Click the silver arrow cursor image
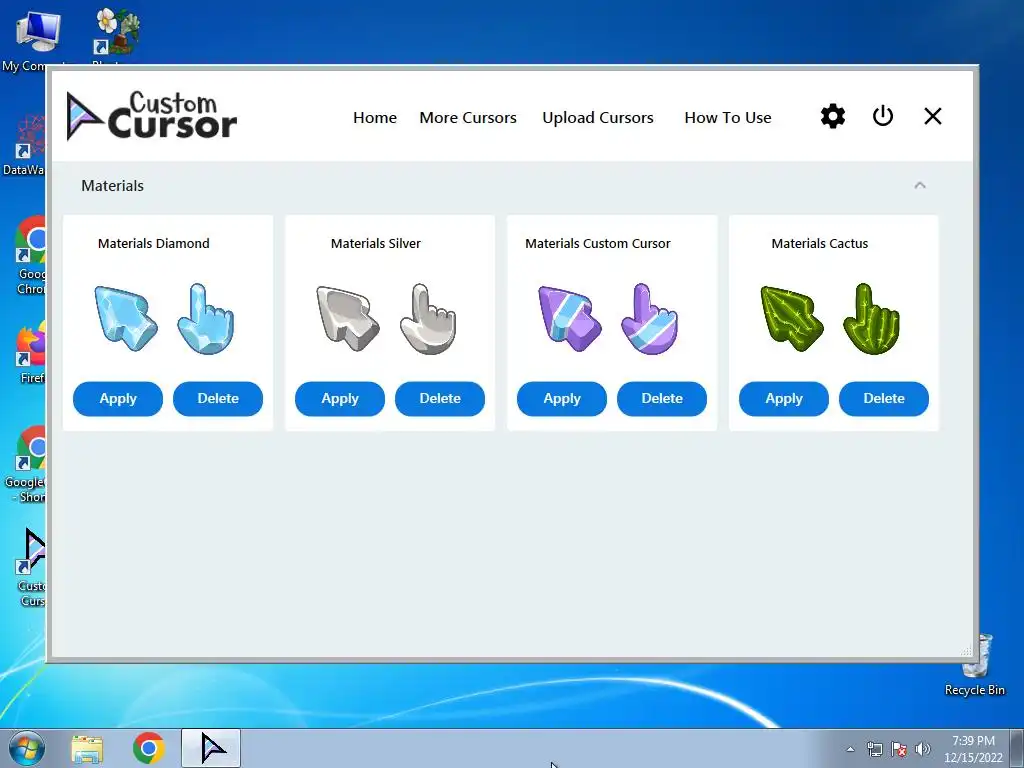 [347, 318]
